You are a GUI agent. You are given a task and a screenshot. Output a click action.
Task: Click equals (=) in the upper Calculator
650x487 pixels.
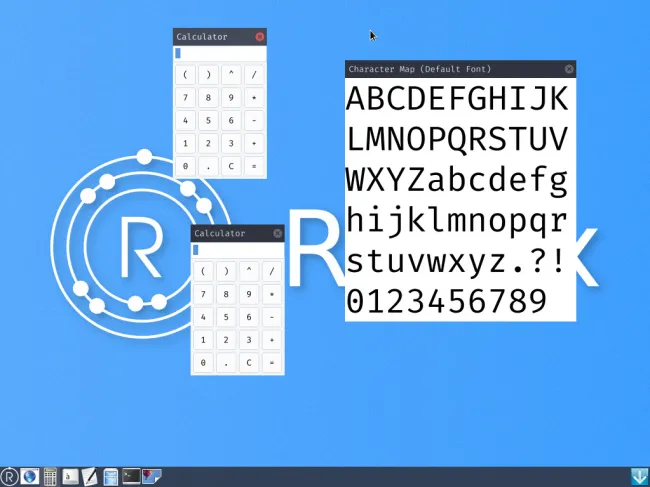[x=254, y=166]
